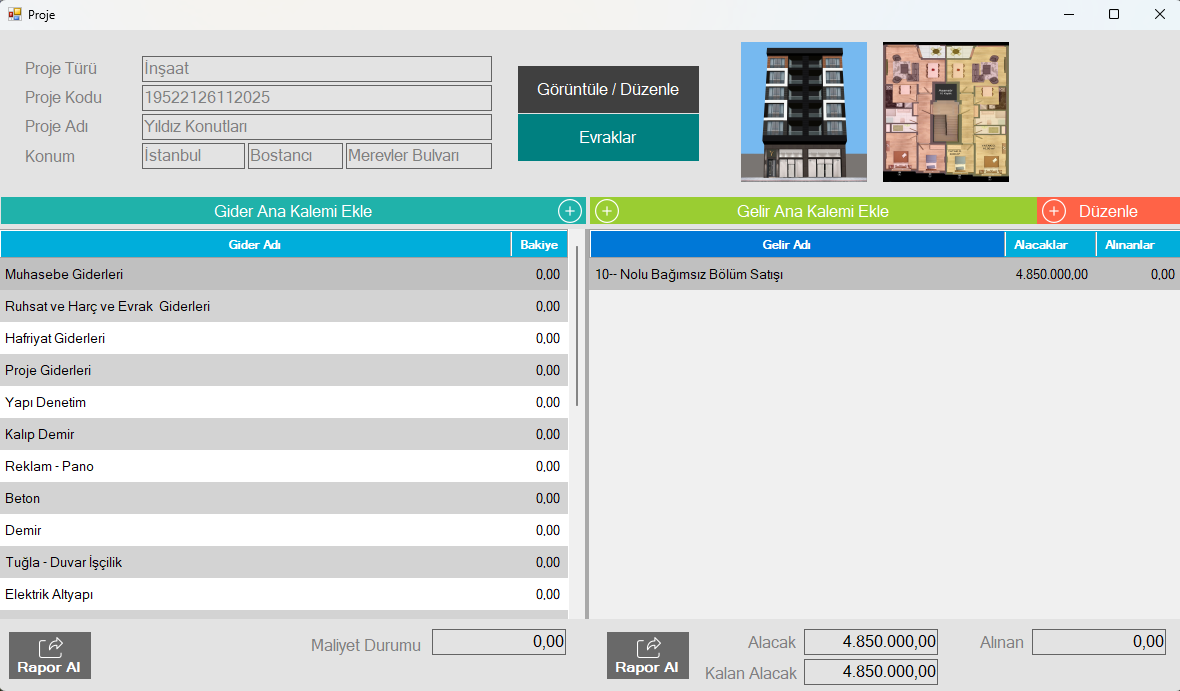Open the floor plan thumbnail
The width and height of the screenshot is (1180, 691).
point(945,112)
